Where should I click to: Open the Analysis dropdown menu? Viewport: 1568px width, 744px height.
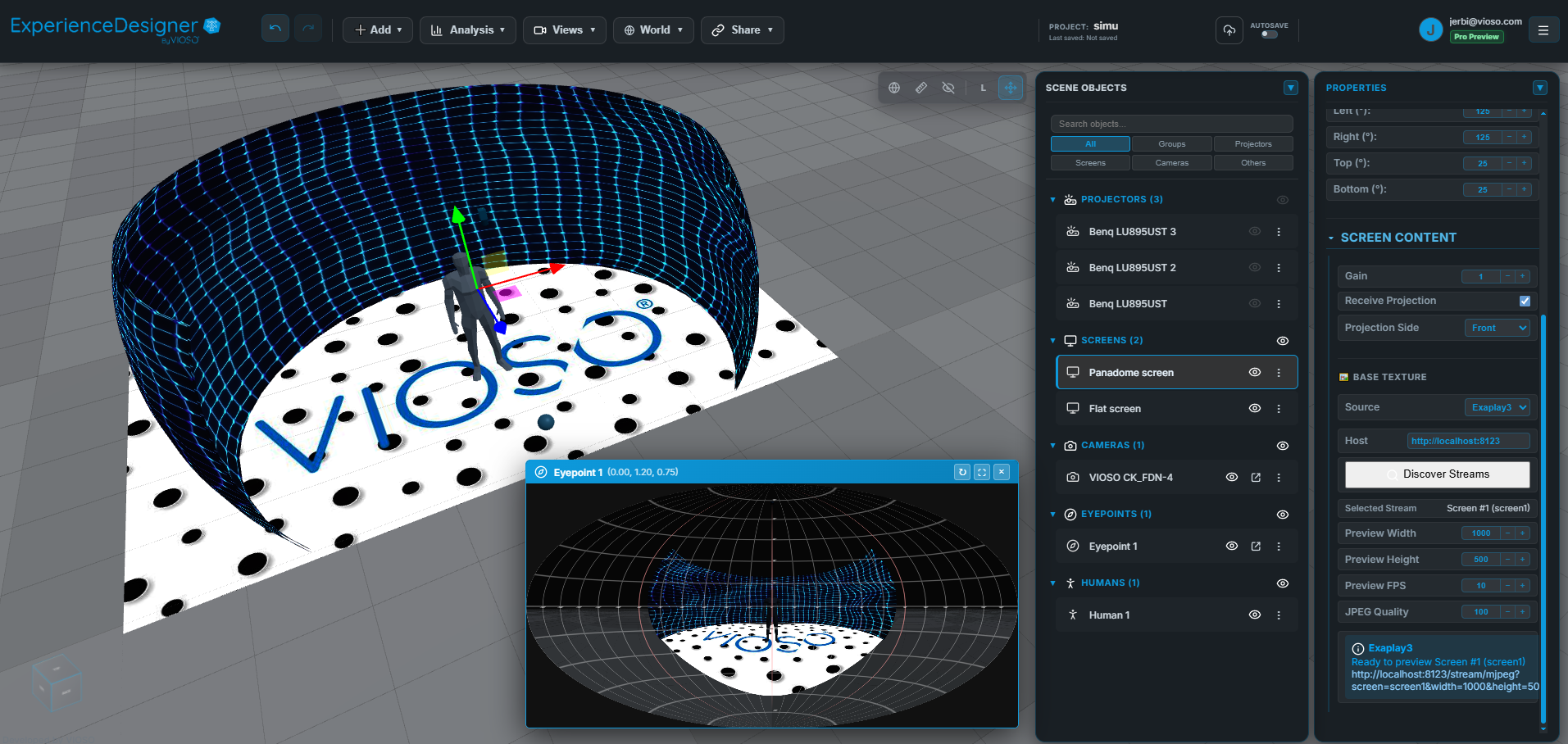(x=468, y=30)
